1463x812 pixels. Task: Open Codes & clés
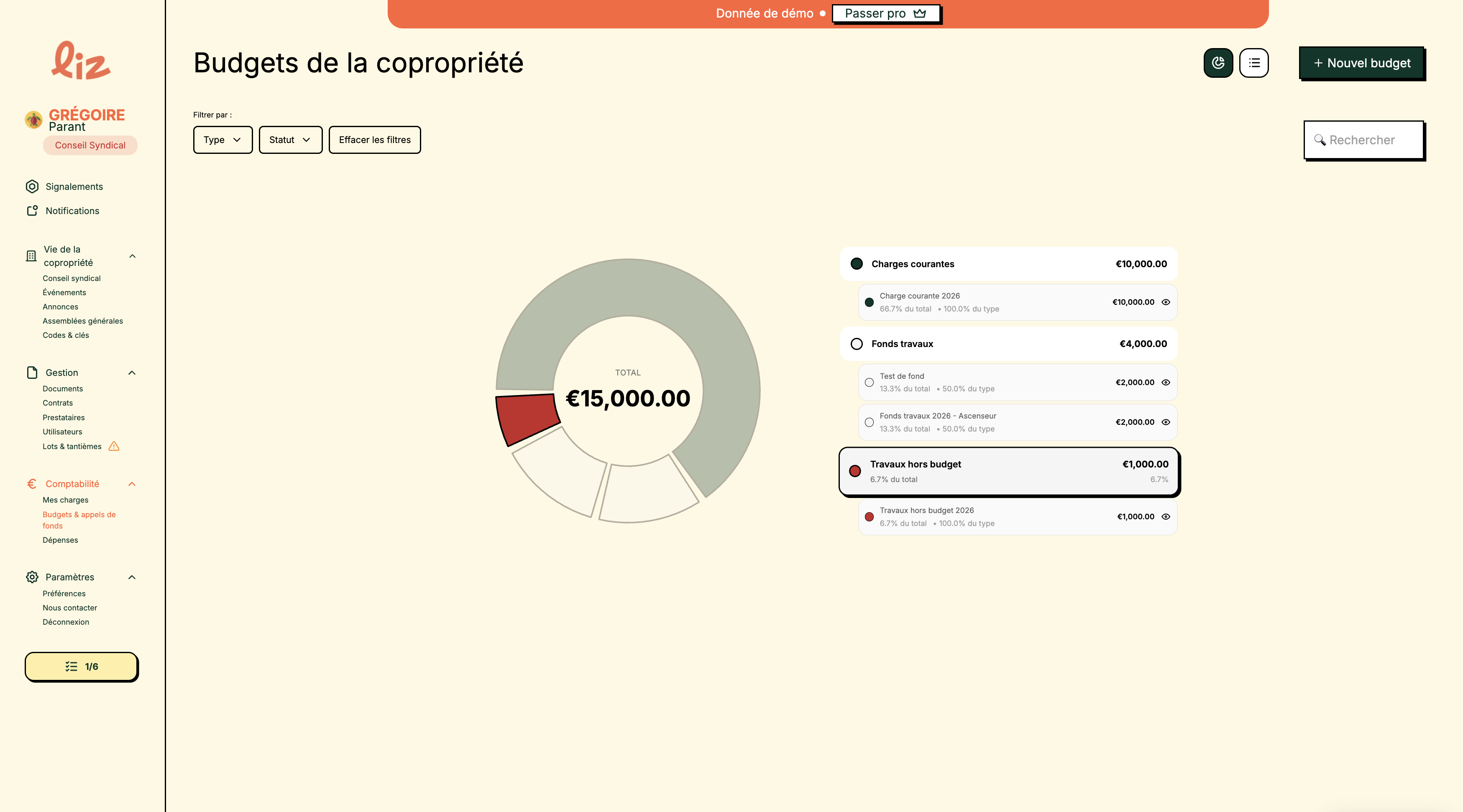(66, 335)
